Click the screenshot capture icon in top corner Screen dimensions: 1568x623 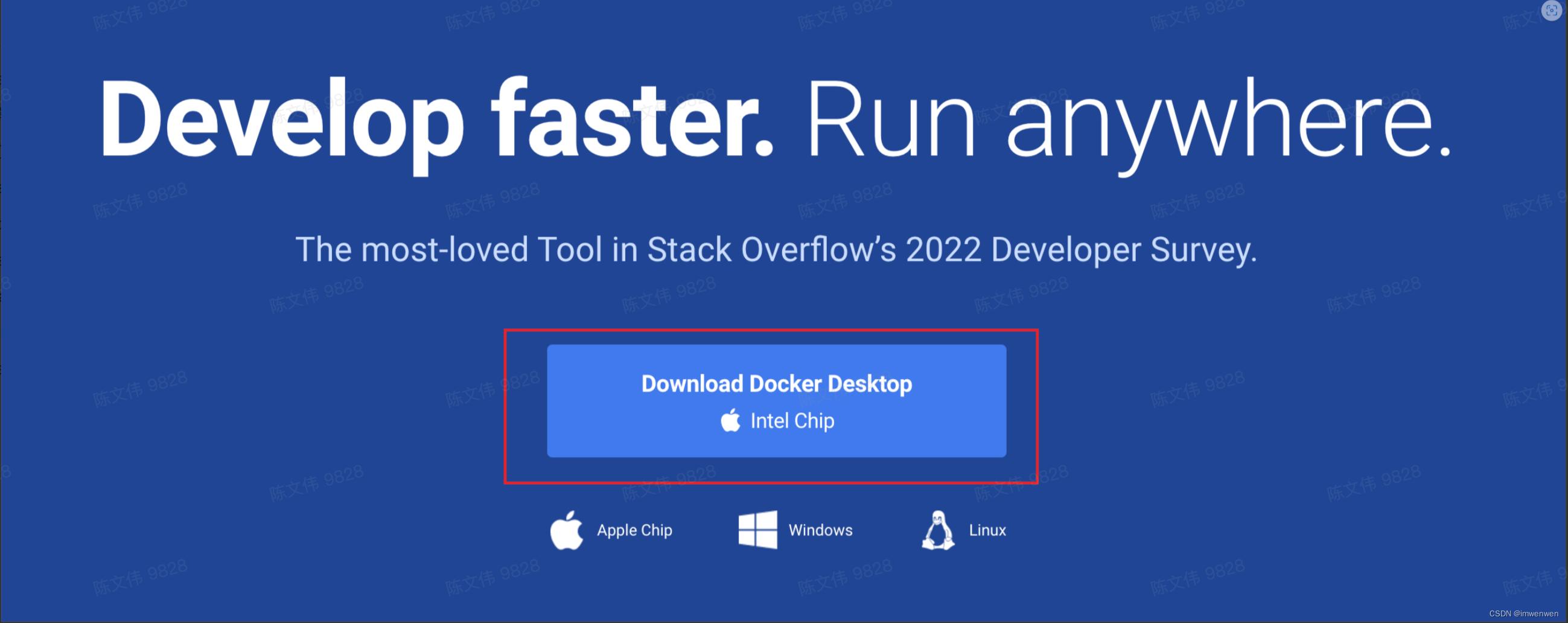pyautogui.click(x=1552, y=10)
